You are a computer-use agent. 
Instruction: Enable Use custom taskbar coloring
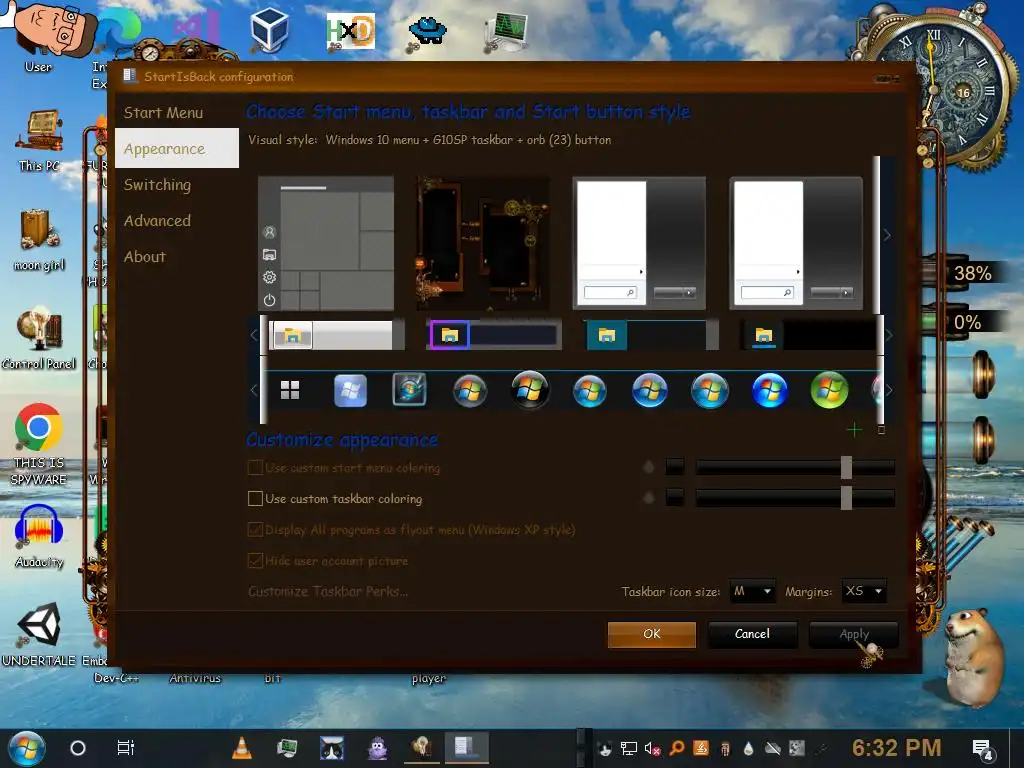(255, 499)
